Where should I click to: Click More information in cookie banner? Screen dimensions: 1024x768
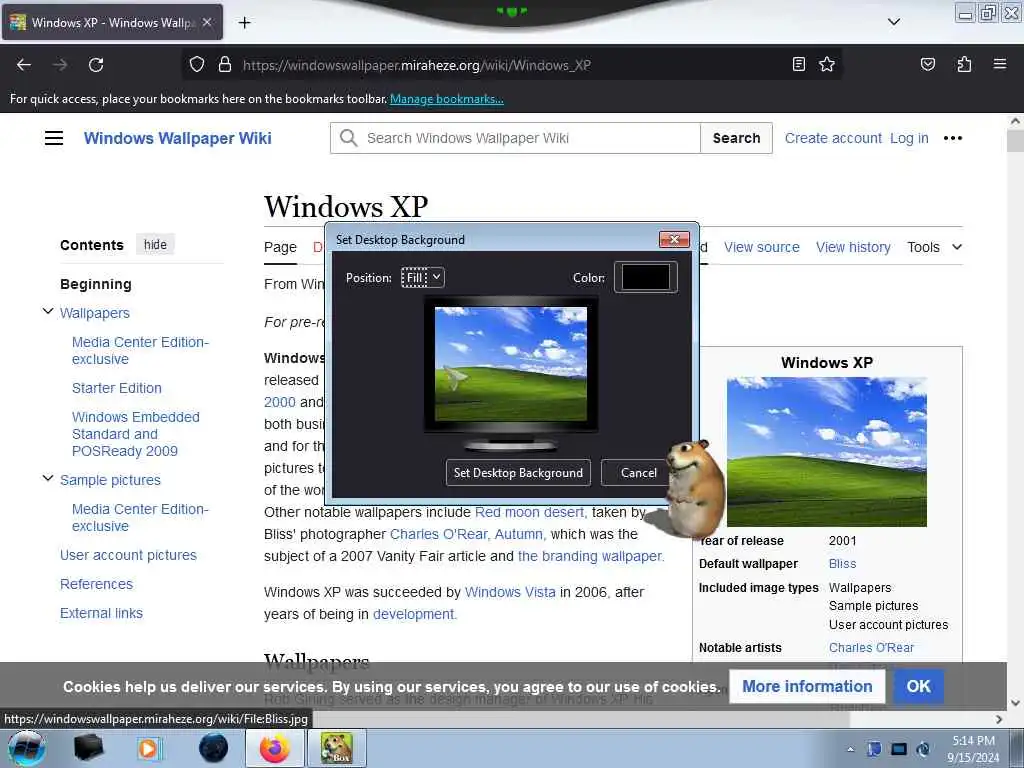(807, 686)
